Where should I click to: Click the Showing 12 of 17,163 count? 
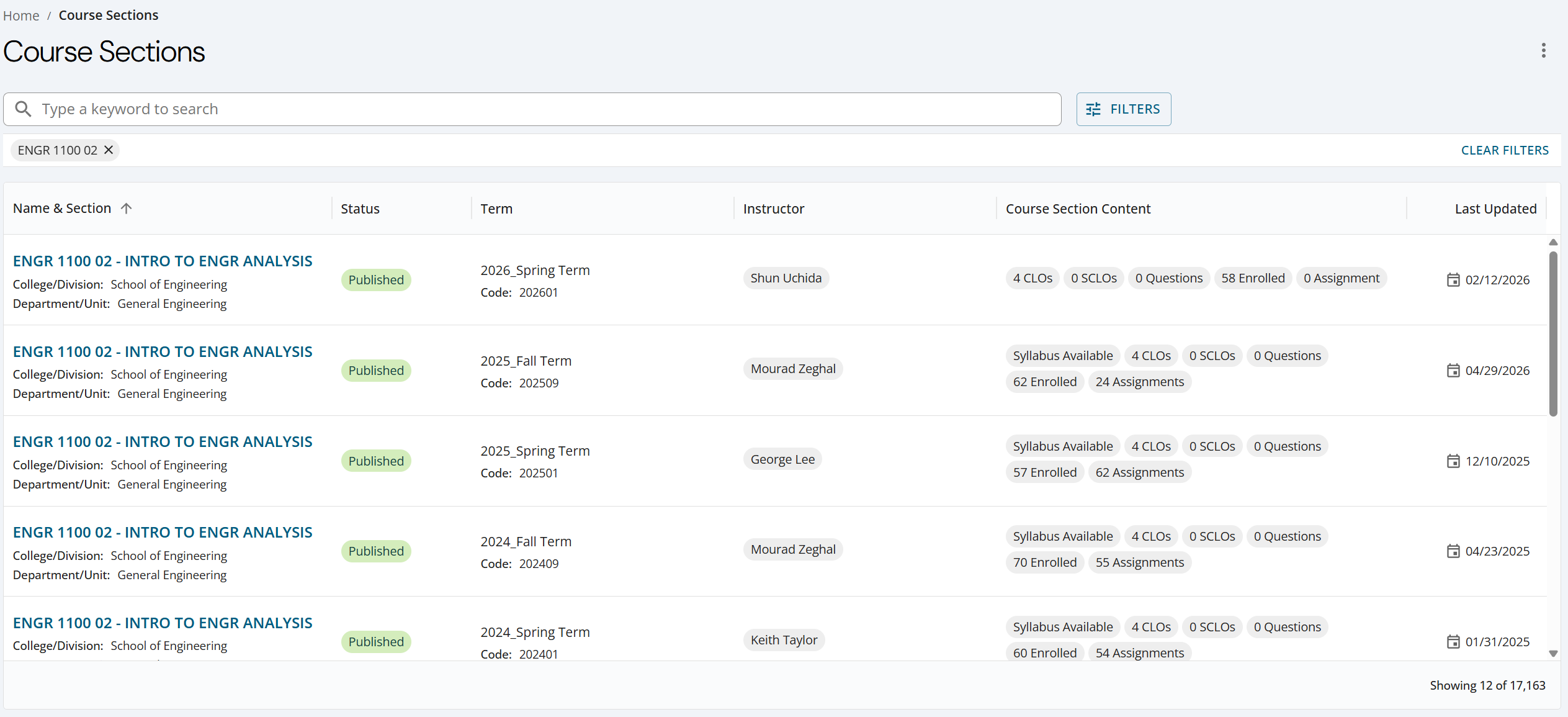coord(1487,685)
